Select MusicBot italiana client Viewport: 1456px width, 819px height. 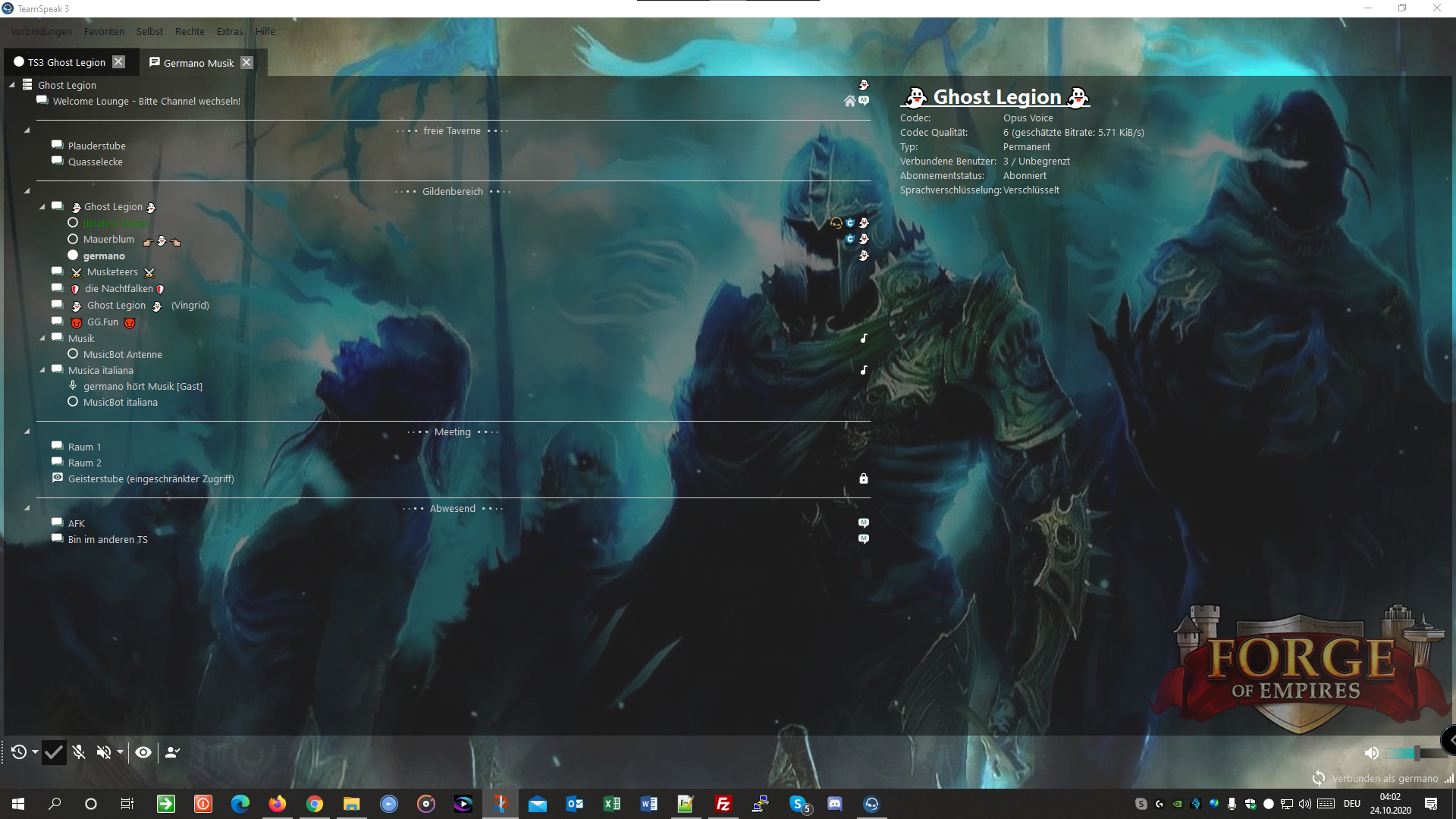pos(120,402)
